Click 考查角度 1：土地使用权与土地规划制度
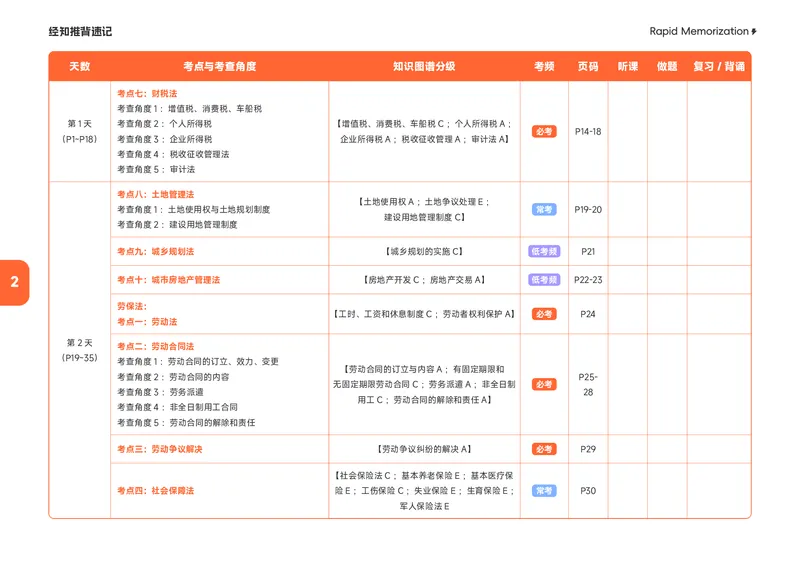 pos(193,209)
